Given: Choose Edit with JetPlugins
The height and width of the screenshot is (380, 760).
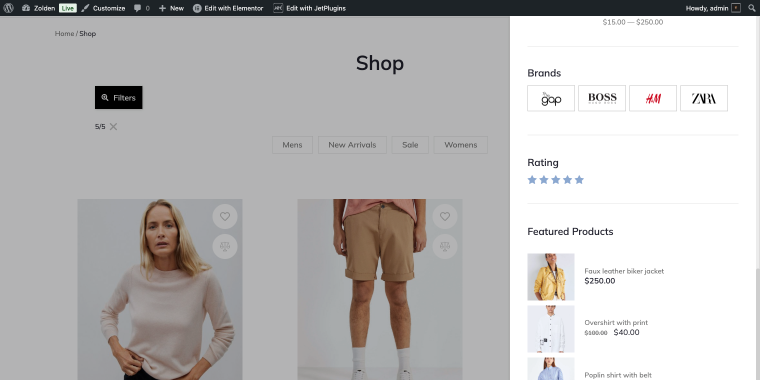Looking at the screenshot, I should (x=310, y=8).
